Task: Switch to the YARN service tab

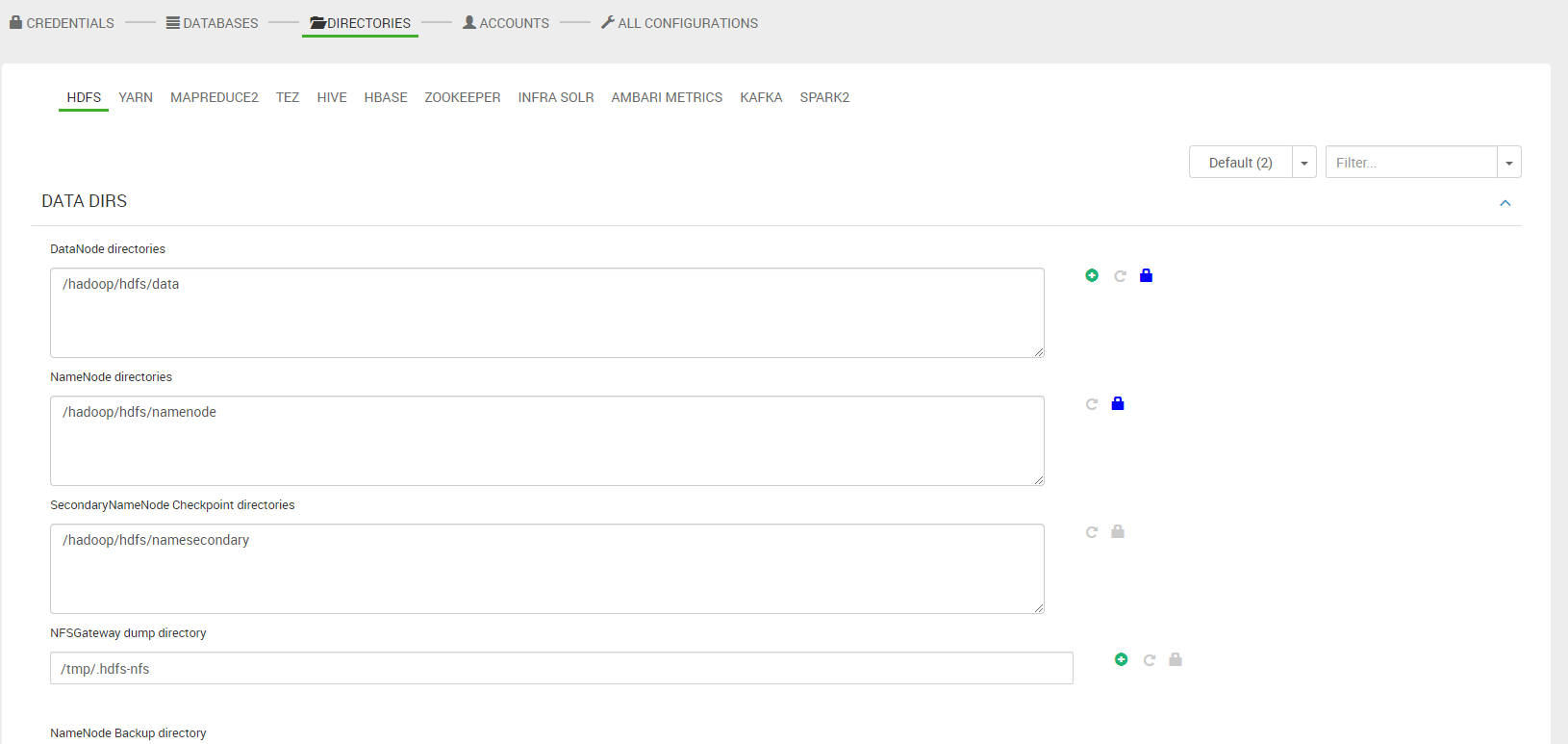Action: [136, 97]
